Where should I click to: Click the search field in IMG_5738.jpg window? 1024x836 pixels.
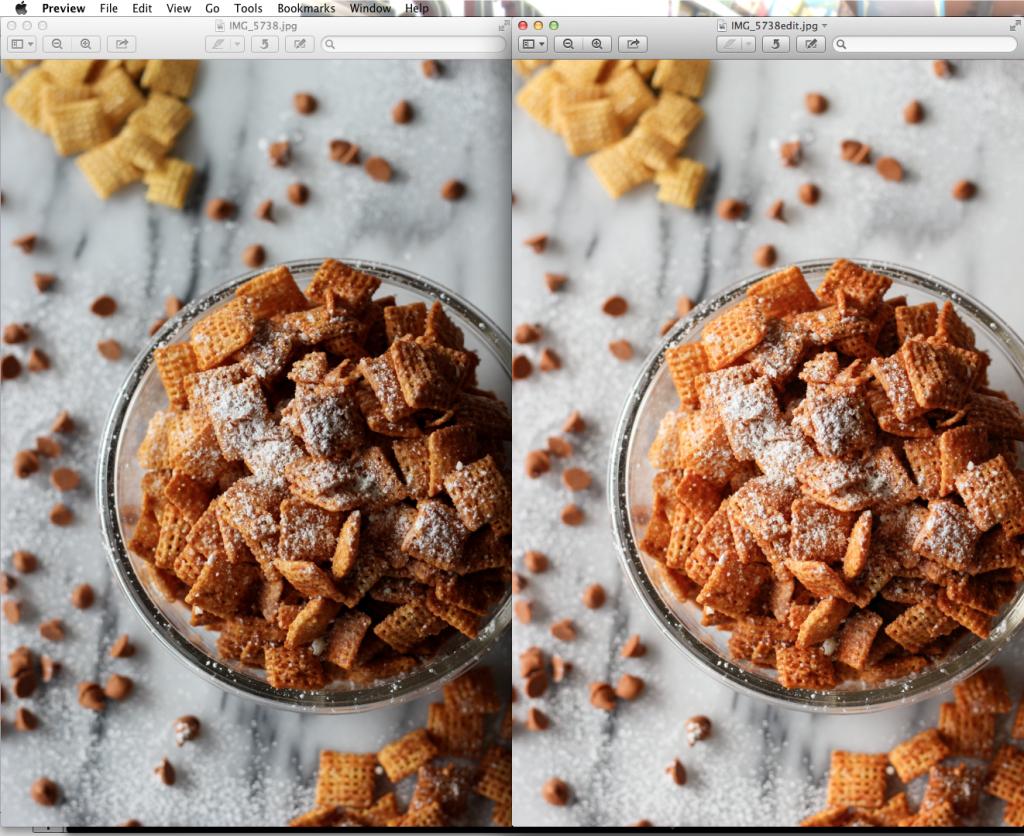(x=413, y=44)
